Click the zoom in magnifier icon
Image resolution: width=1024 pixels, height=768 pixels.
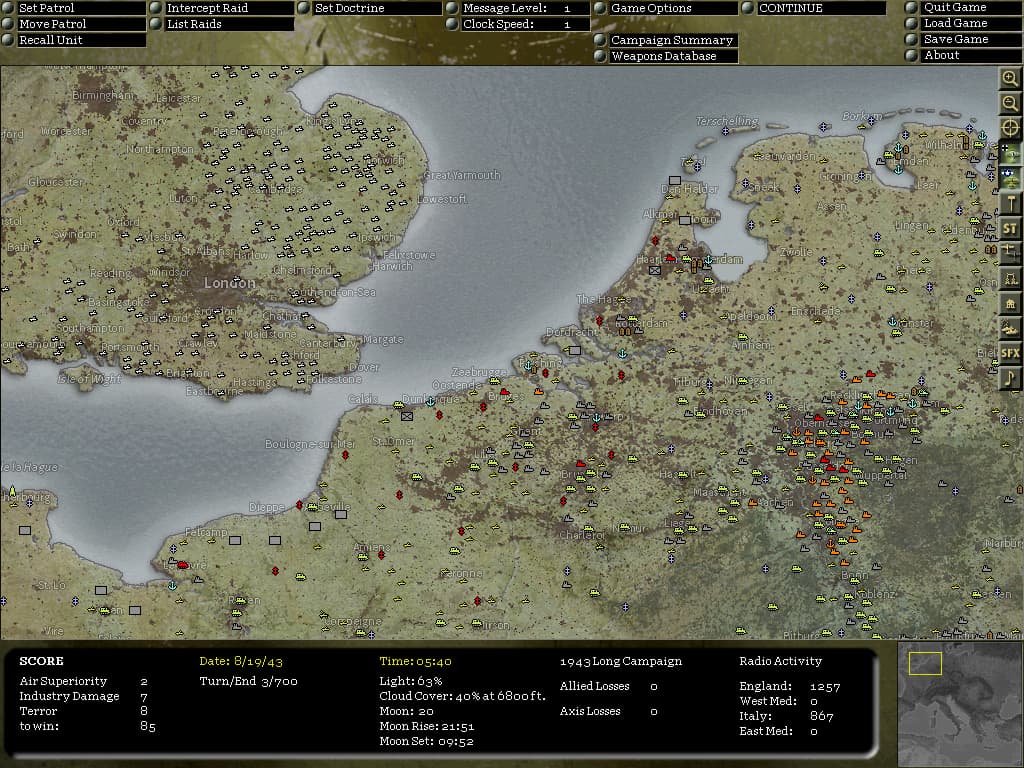coord(1010,78)
